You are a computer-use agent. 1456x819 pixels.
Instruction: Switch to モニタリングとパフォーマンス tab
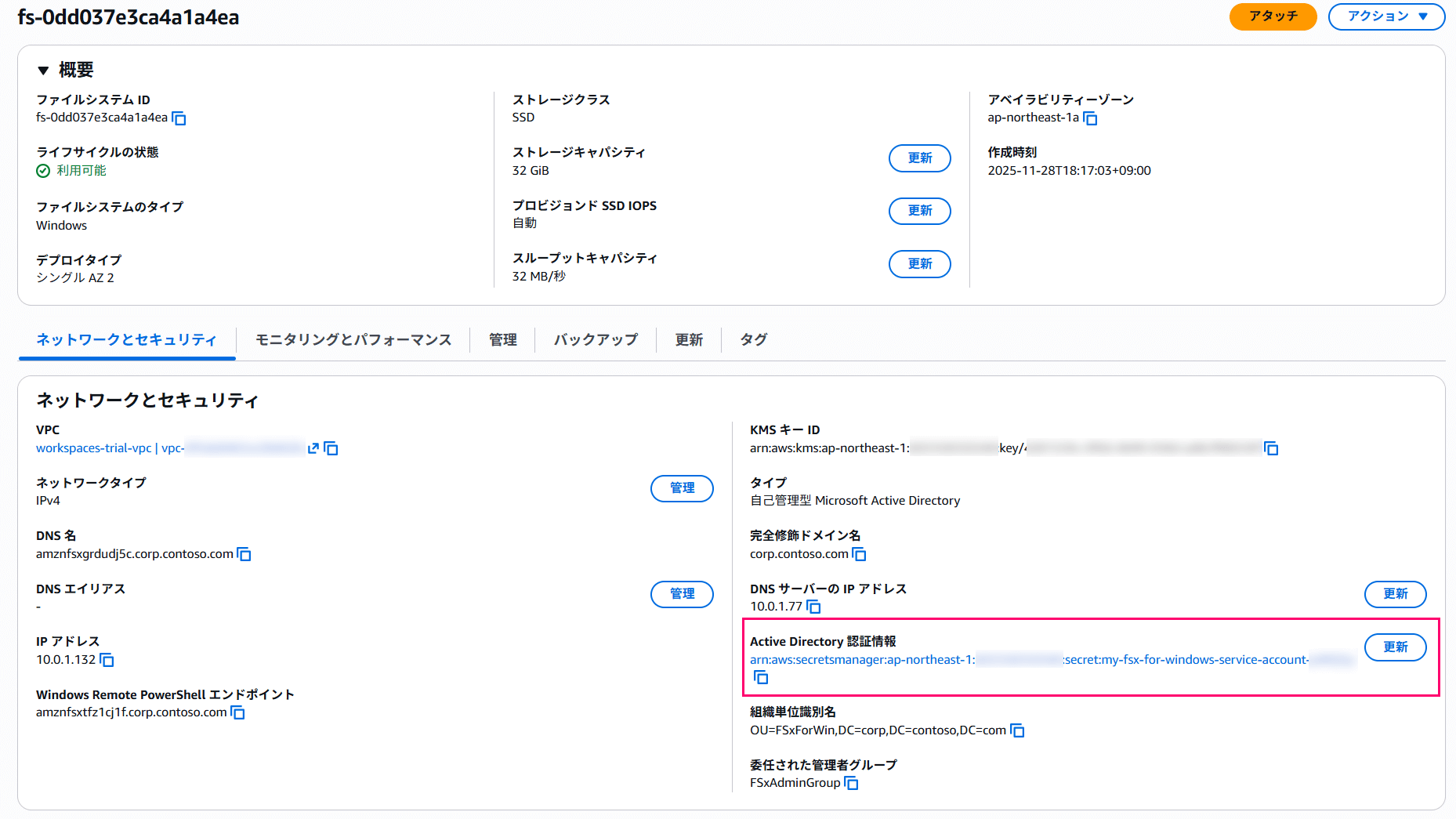pos(353,339)
